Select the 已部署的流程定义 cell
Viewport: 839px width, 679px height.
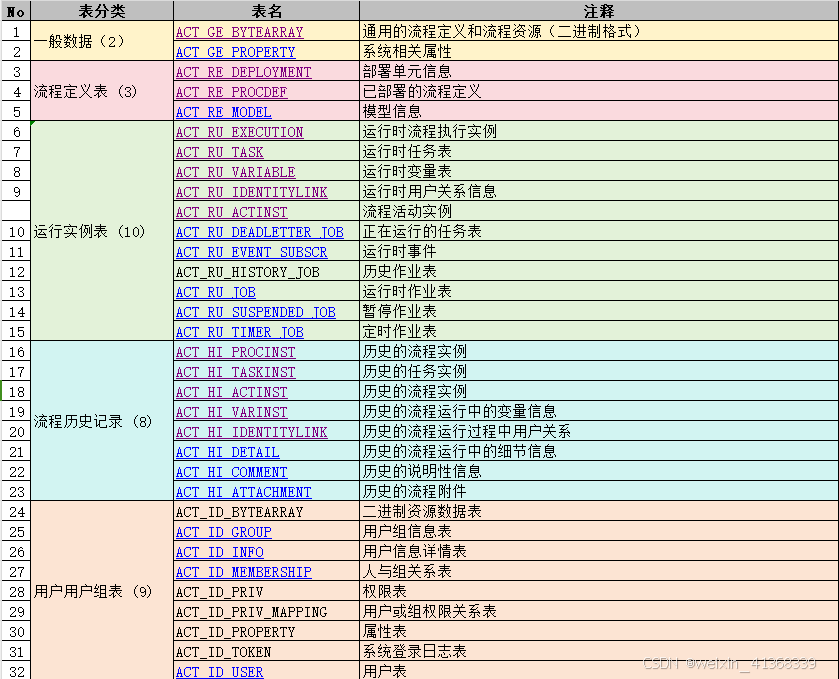[x=599, y=91]
